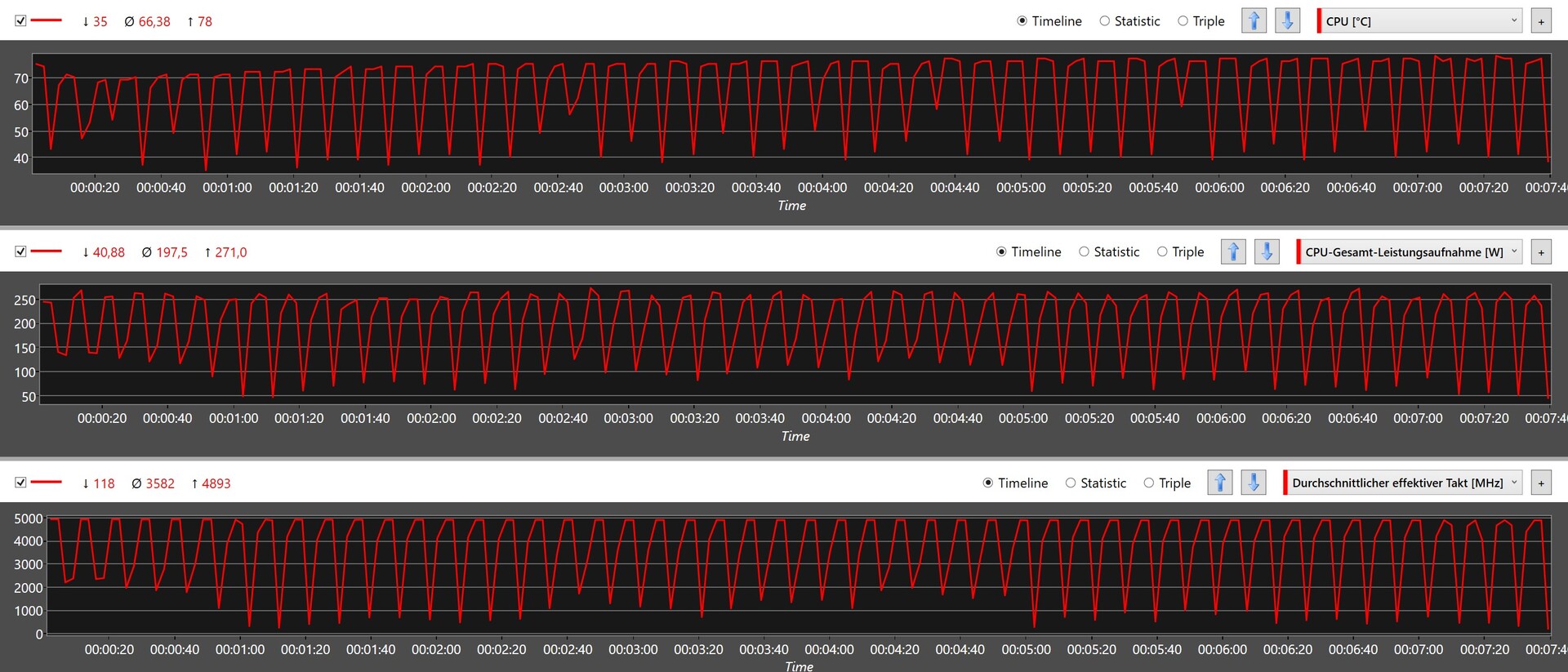Select Triple view for effective clock graph
This screenshot has width=1568, height=672.
point(1168,483)
